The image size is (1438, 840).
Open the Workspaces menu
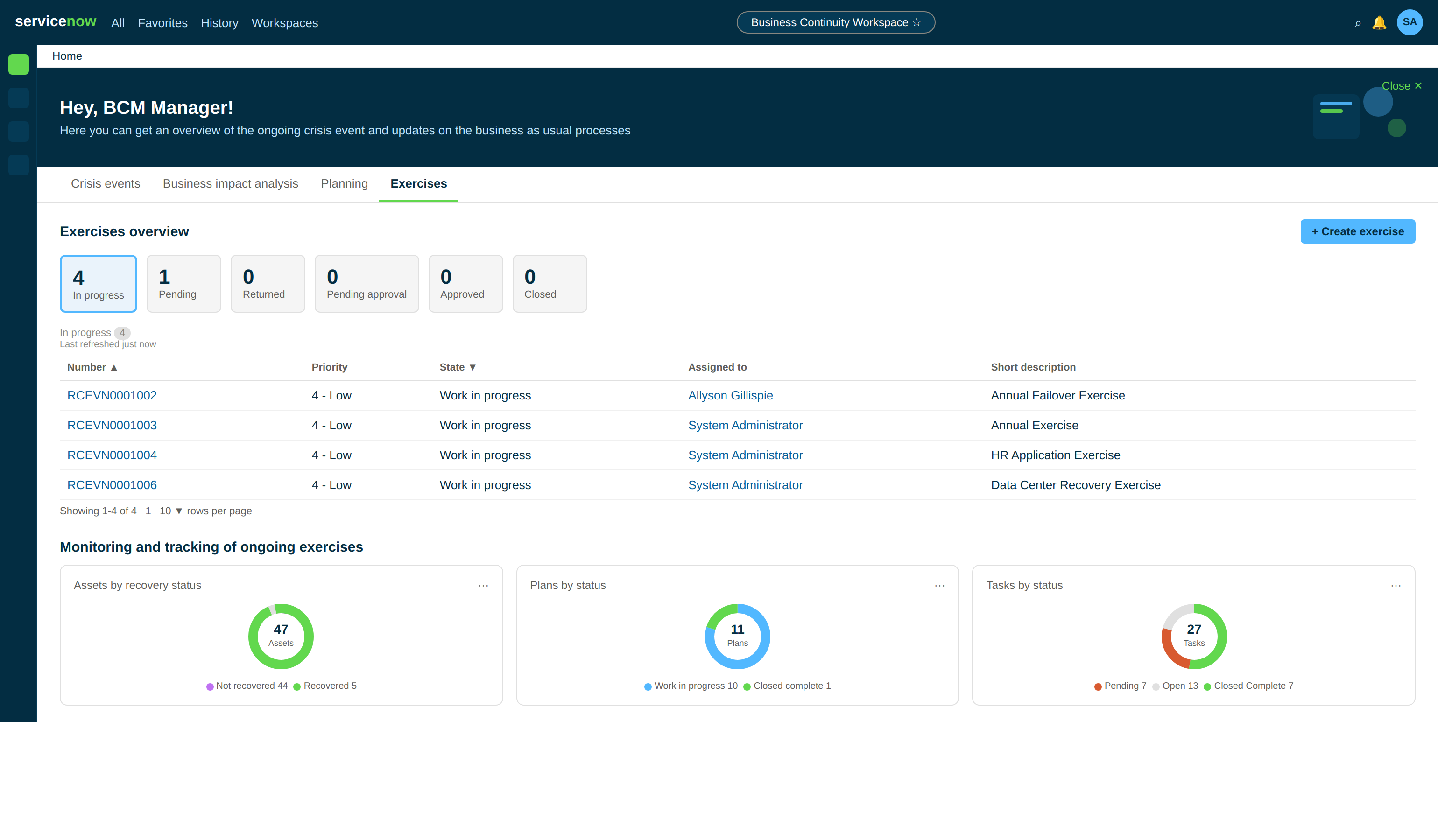[285, 23]
